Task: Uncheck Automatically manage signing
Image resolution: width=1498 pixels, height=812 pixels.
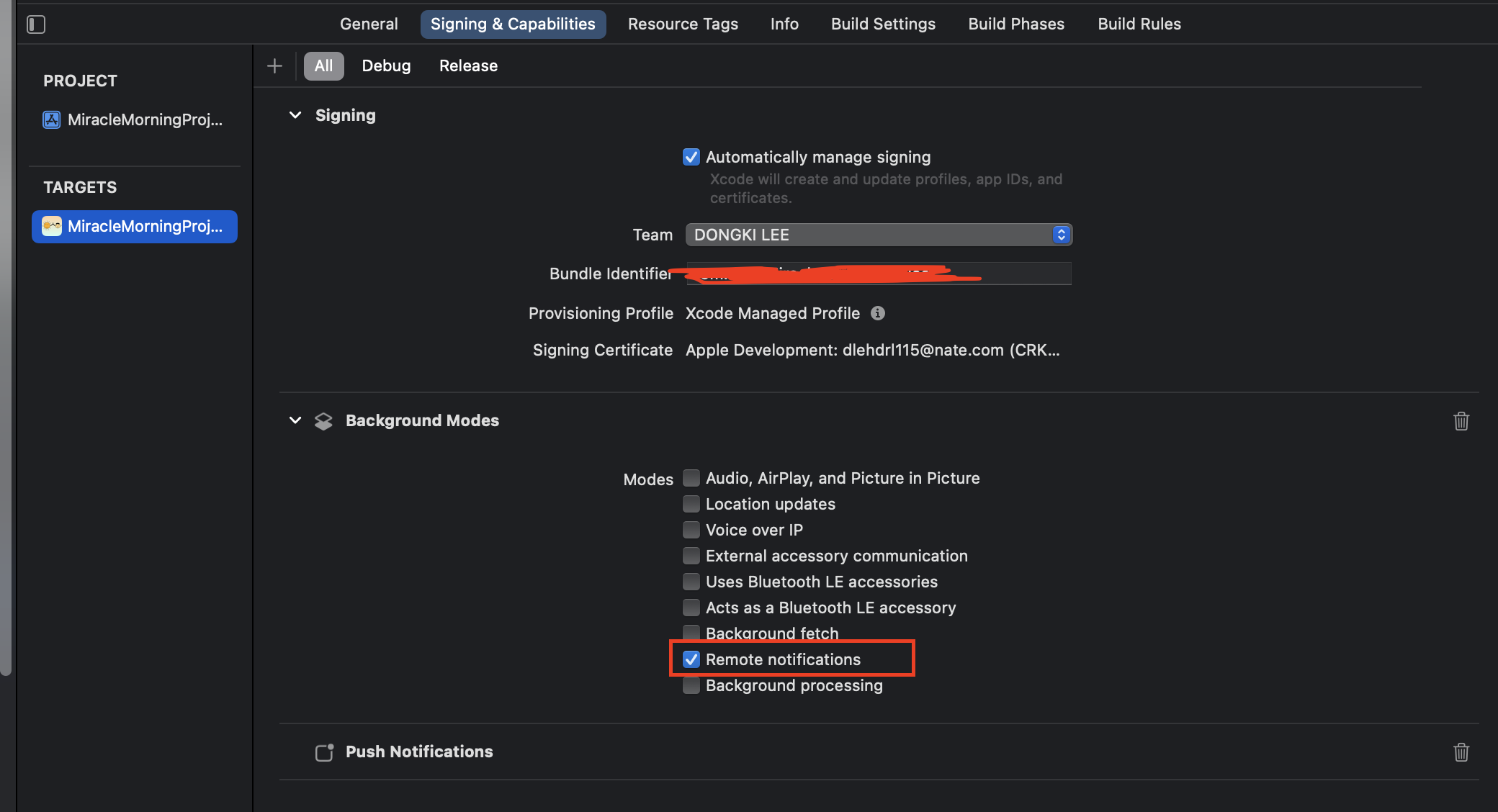Action: tap(691, 157)
